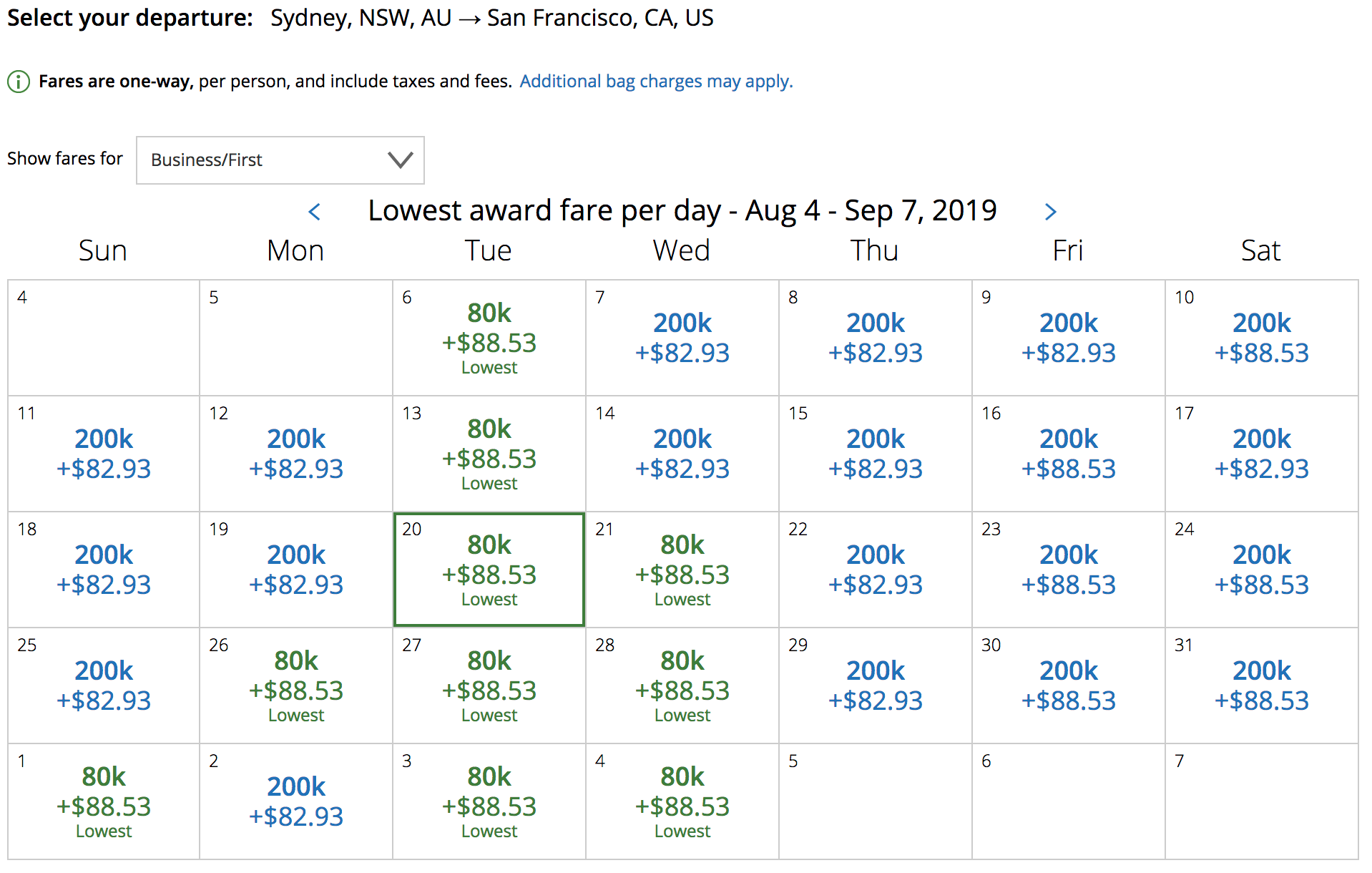
Task: Advance to the next calendar date range
Action: pyautogui.click(x=1050, y=212)
